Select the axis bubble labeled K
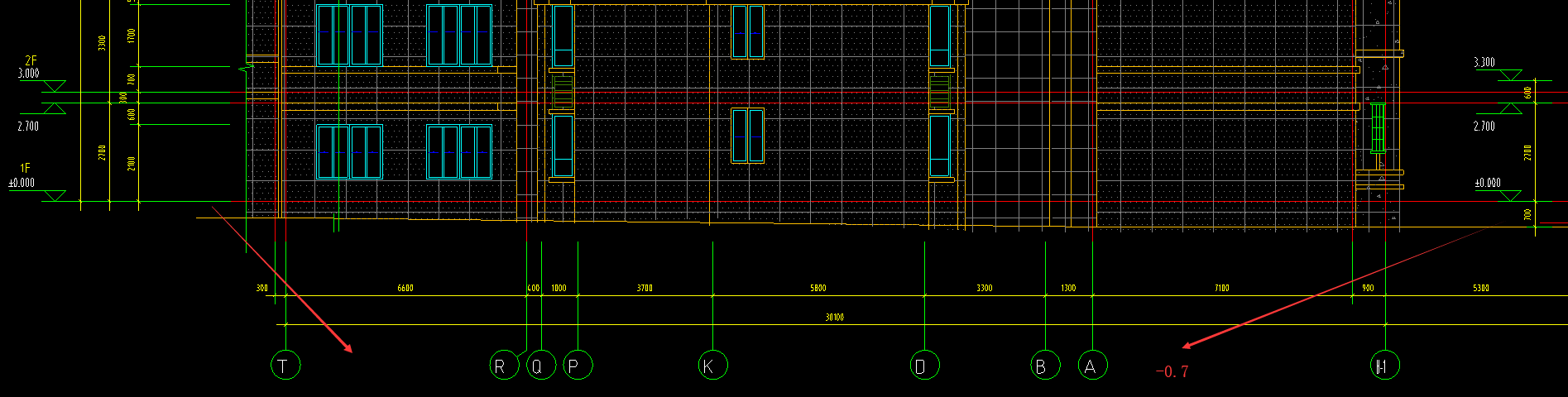This screenshot has height=397, width=1568. pos(712,365)
